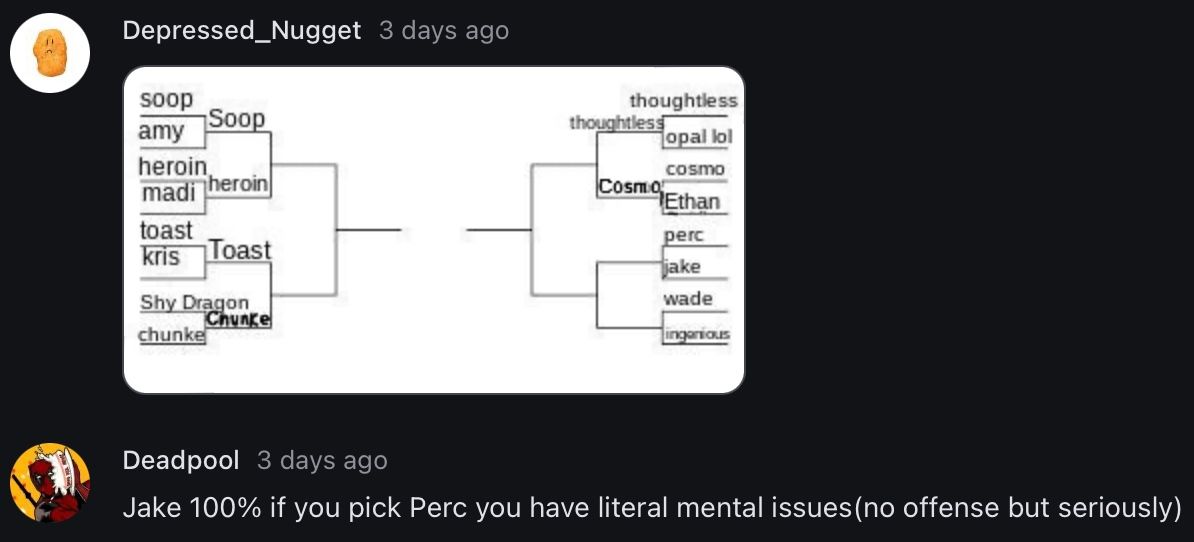Viewport: 1194px width, 542px height.
Task: Click the timestamp next to Deadpool
Action: coord(322,460)
